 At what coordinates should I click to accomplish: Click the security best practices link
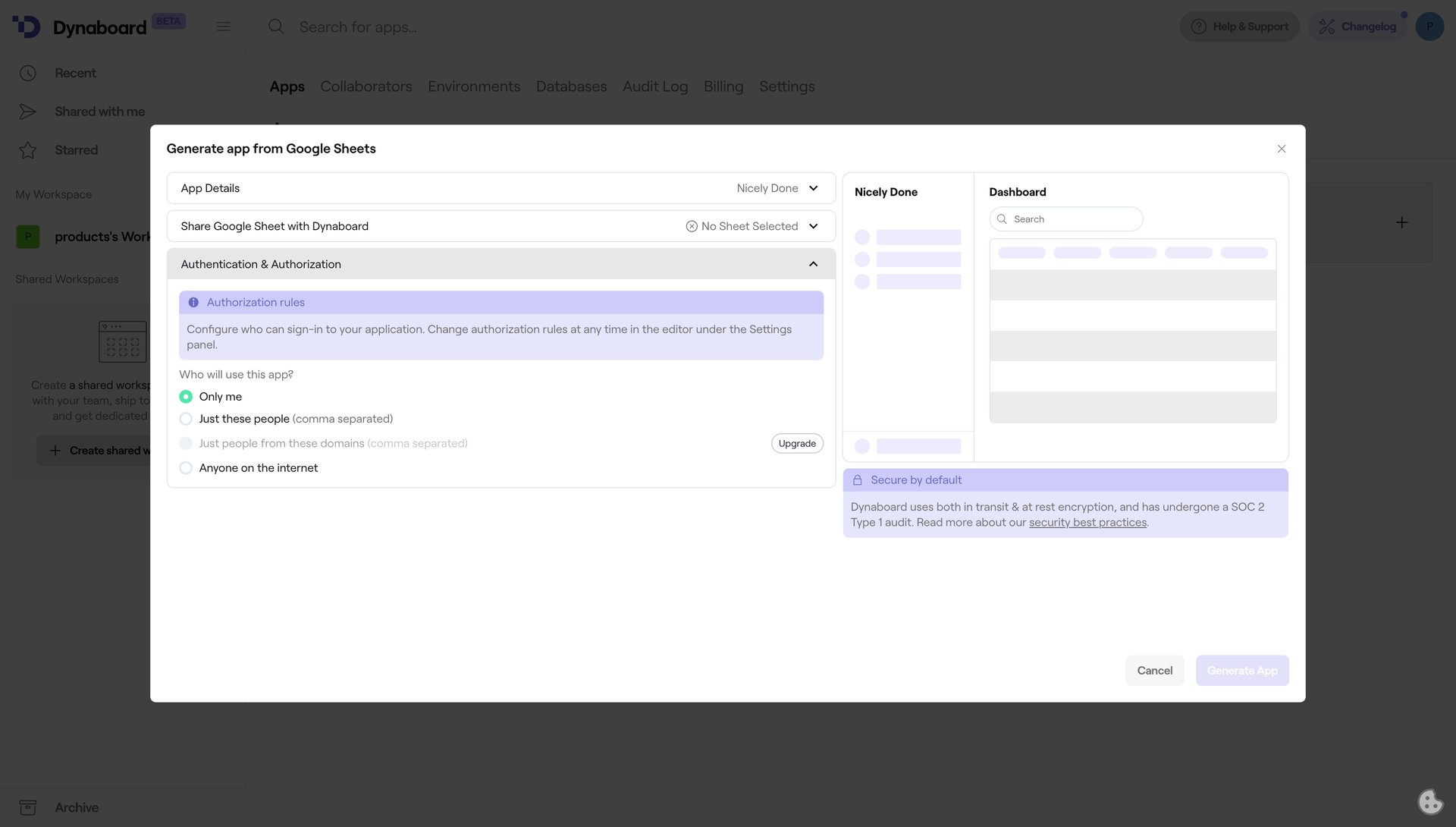[1087, 522]
